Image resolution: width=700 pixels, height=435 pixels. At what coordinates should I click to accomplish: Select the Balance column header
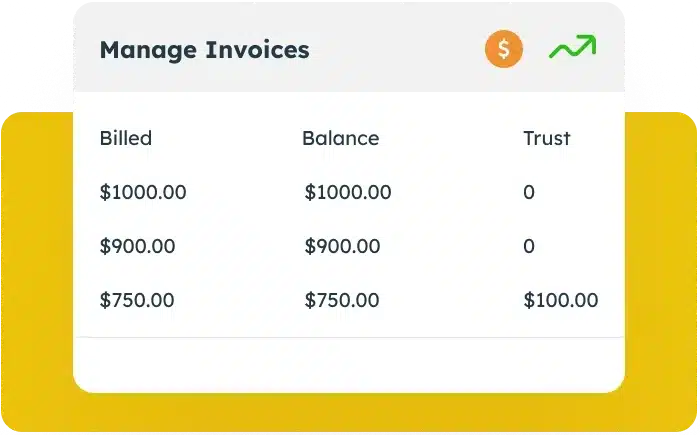[x=341, y=138]
